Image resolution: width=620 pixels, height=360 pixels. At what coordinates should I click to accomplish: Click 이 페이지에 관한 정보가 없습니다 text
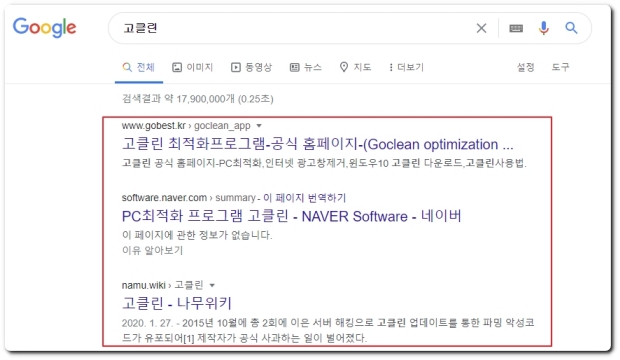[197, 235]
